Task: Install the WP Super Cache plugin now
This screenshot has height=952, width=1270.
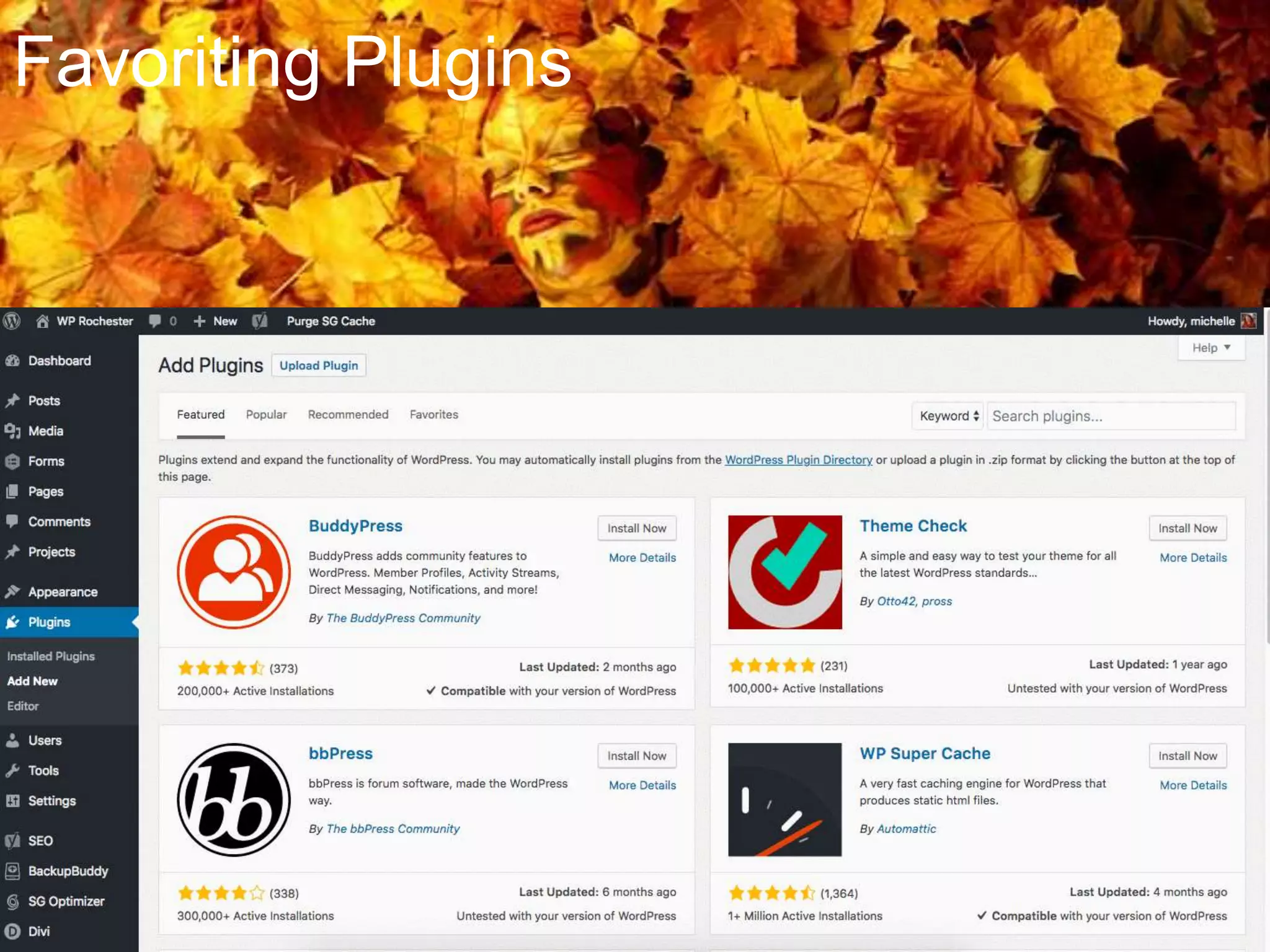Action: pyautogui.click(x=1188, y=756)
